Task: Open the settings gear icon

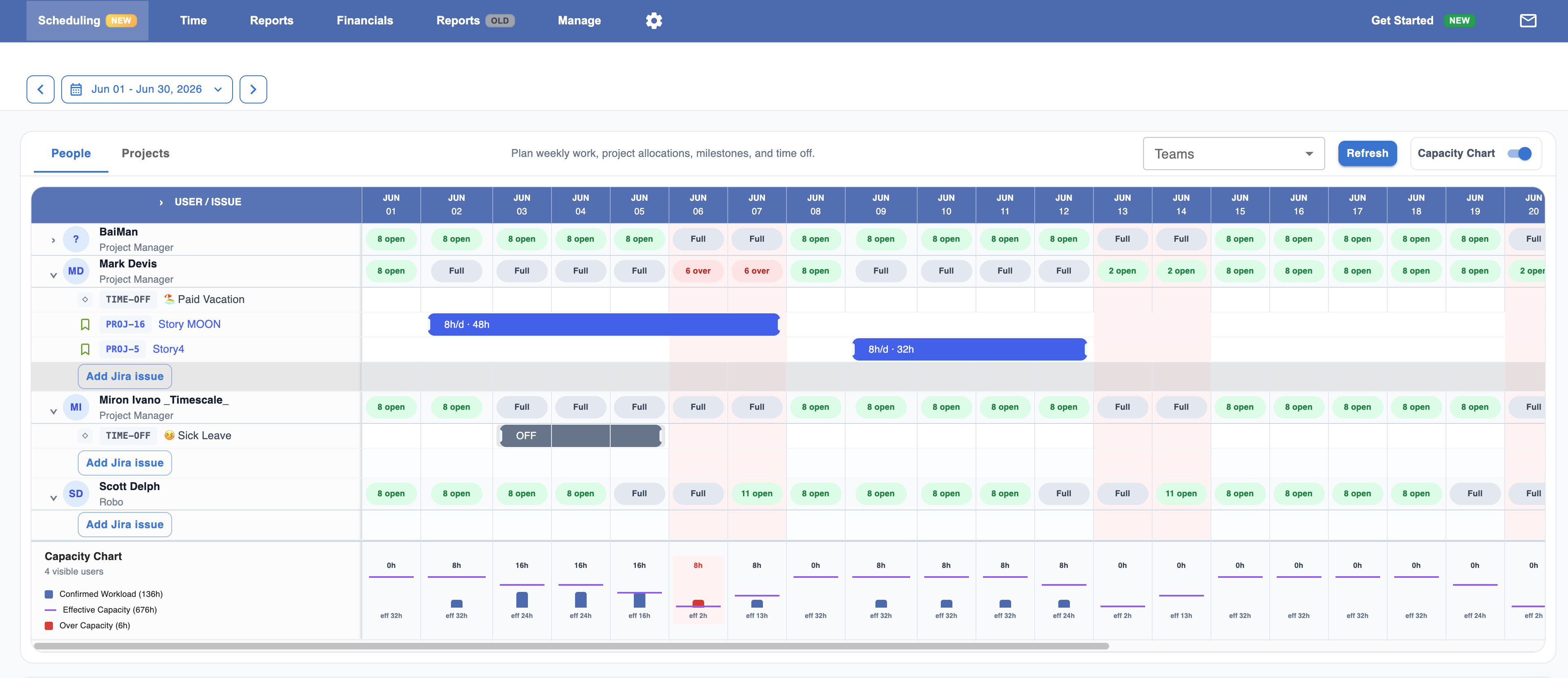Action: tap(654, 21)
